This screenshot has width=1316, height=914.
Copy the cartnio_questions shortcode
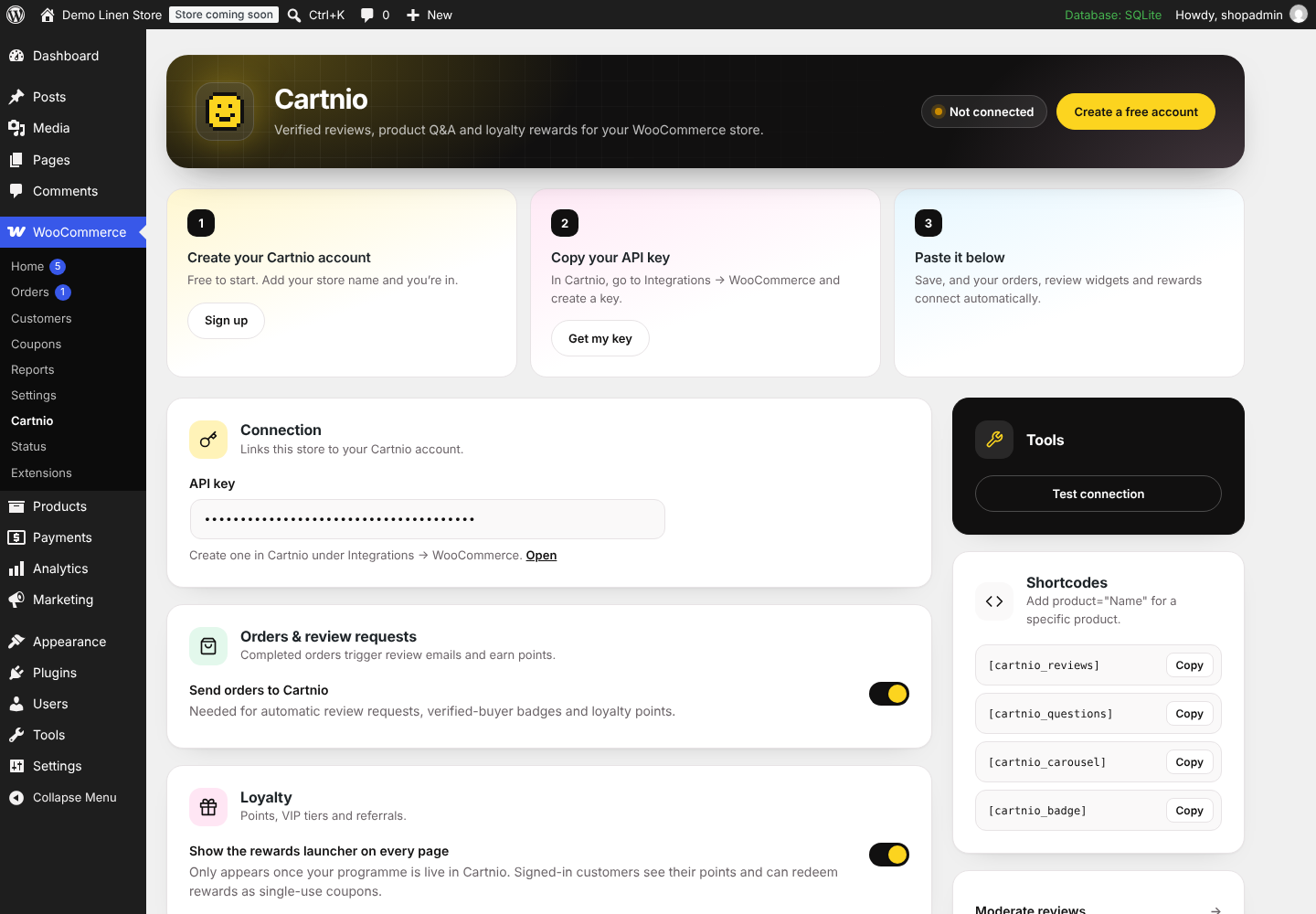pyautogui.click(x=1189, y=714)
